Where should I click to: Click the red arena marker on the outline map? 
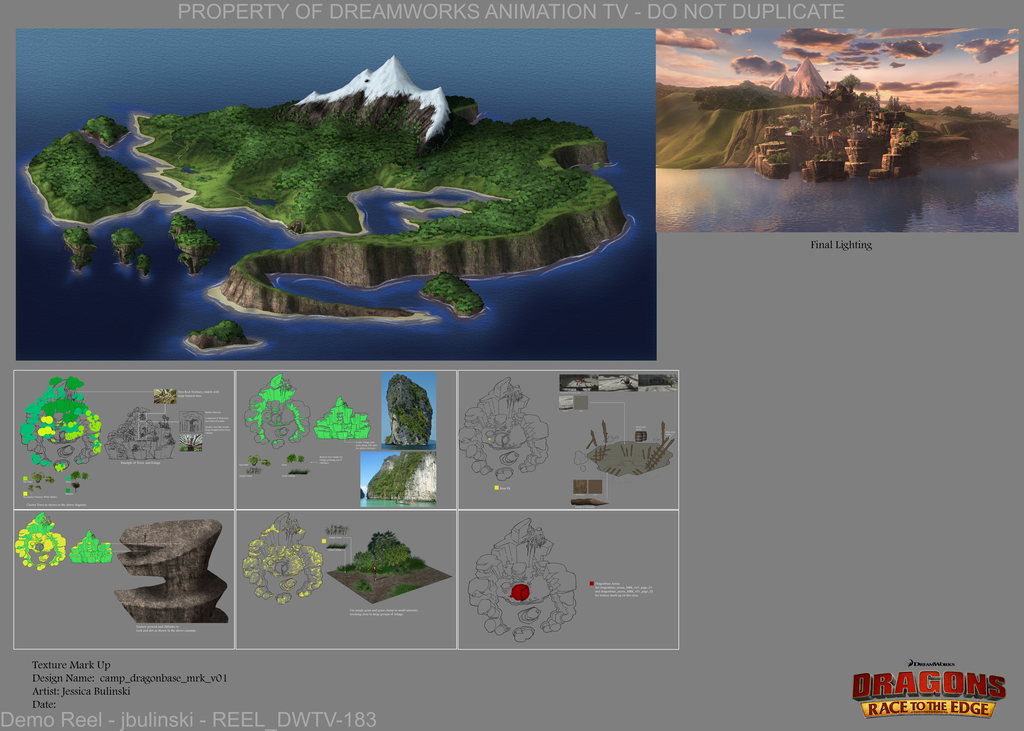tap(520, 592)
